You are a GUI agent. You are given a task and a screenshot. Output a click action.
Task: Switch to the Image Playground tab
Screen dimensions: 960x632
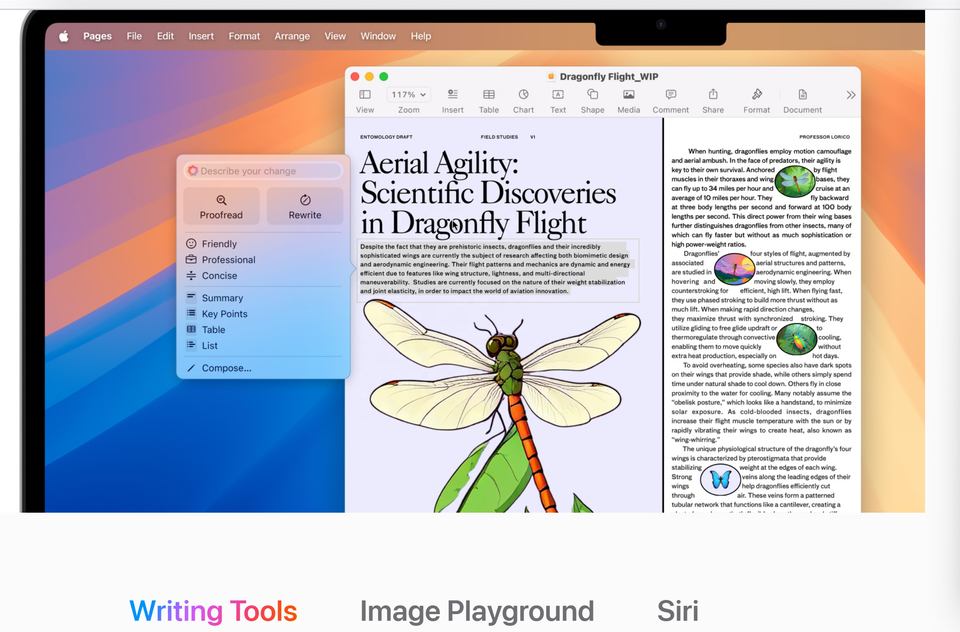coord(477,611)
